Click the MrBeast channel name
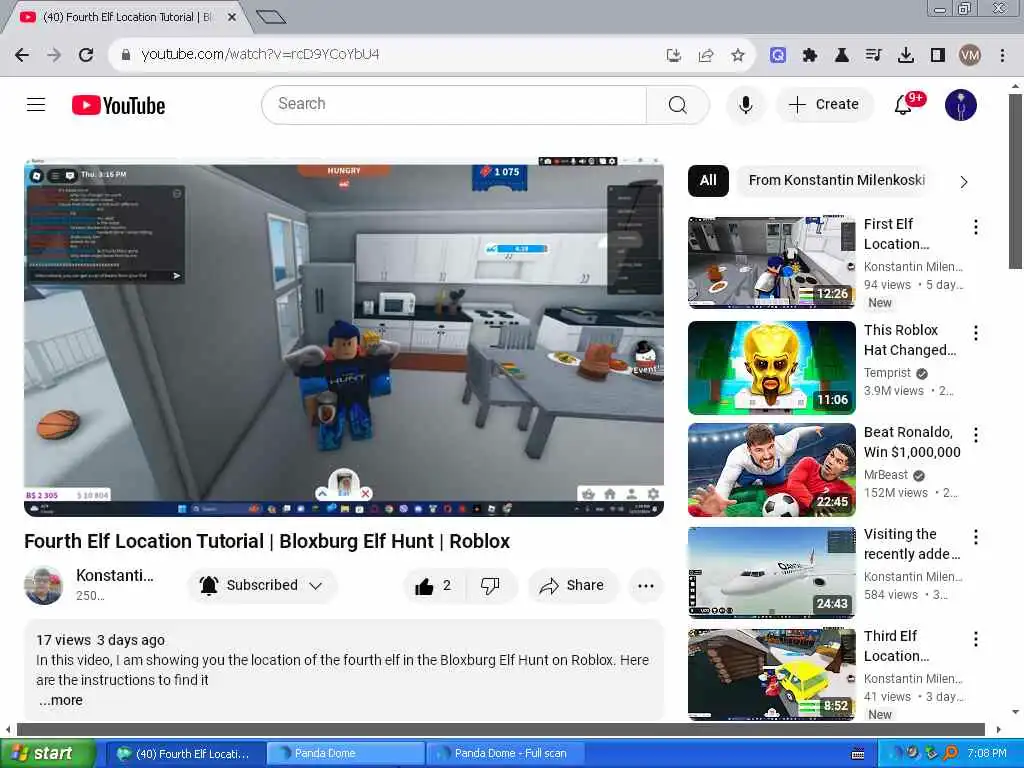Viewport: 1024px width, 768px height. pyautogui.click(x=886, y=475)
